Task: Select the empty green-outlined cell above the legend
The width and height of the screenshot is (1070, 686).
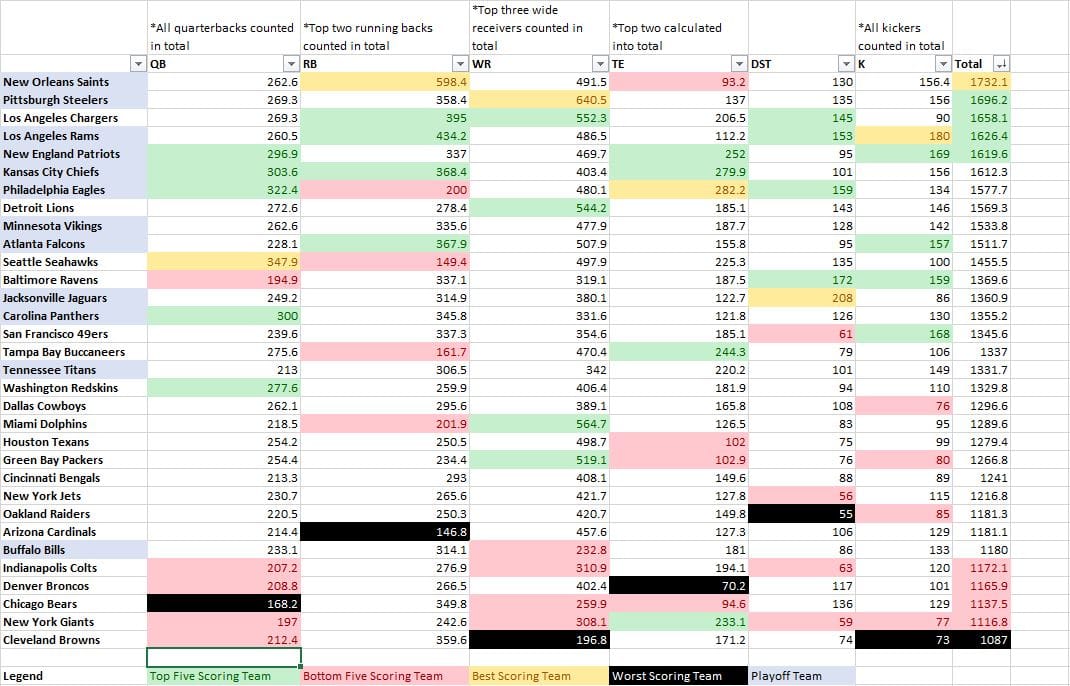Action: tap(224, 657)
